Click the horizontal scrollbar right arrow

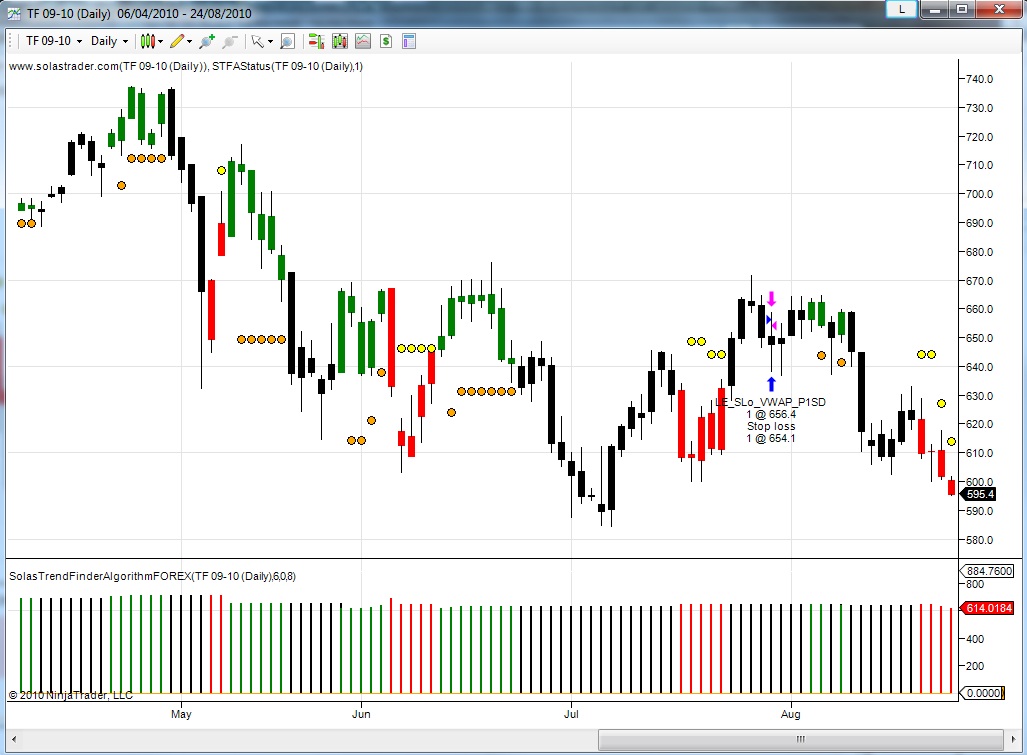1013,739
